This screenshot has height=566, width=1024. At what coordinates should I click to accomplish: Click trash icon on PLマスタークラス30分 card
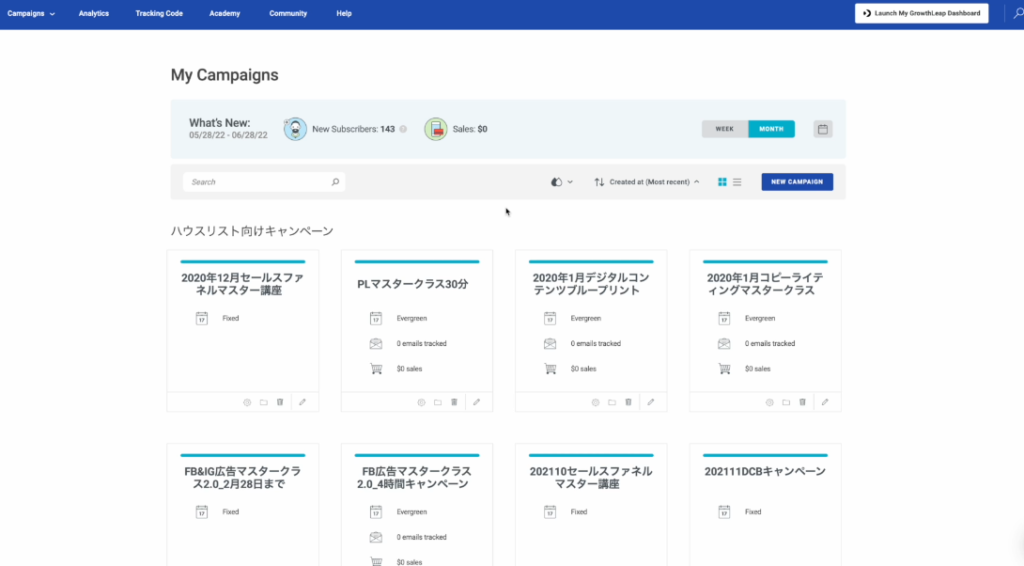pos(455,402)
